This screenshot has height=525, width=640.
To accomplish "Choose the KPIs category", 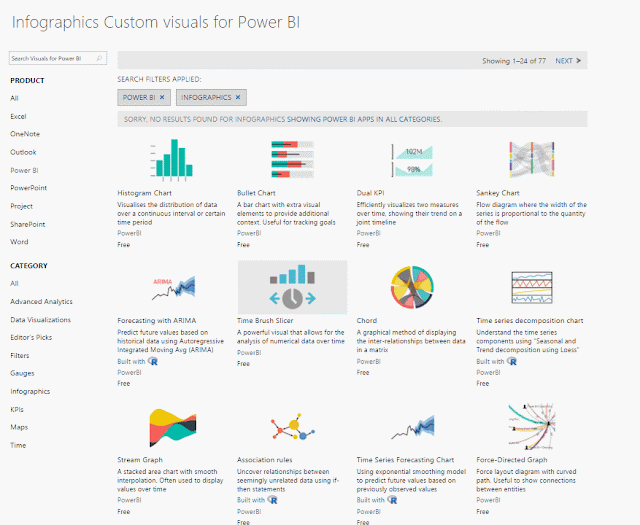I will pos(17,409).
